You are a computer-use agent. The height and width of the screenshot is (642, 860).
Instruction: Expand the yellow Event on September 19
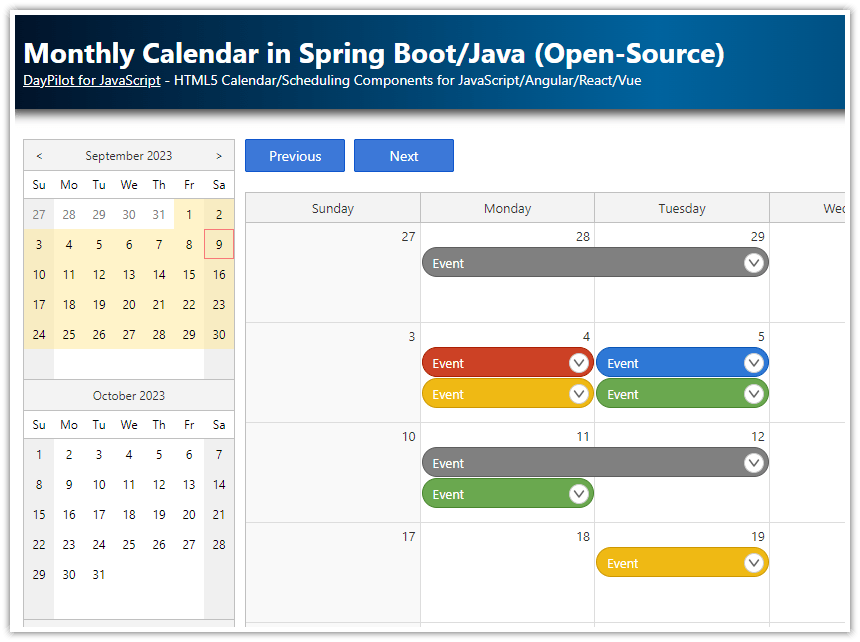coord(754,562)
